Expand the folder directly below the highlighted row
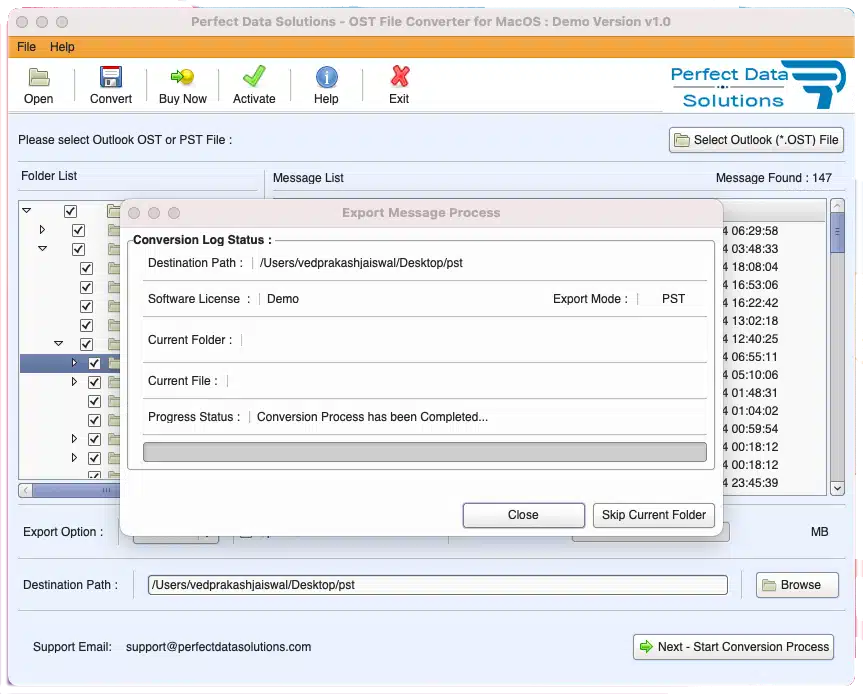Viewport: 863px width, 694px height. 74,381
